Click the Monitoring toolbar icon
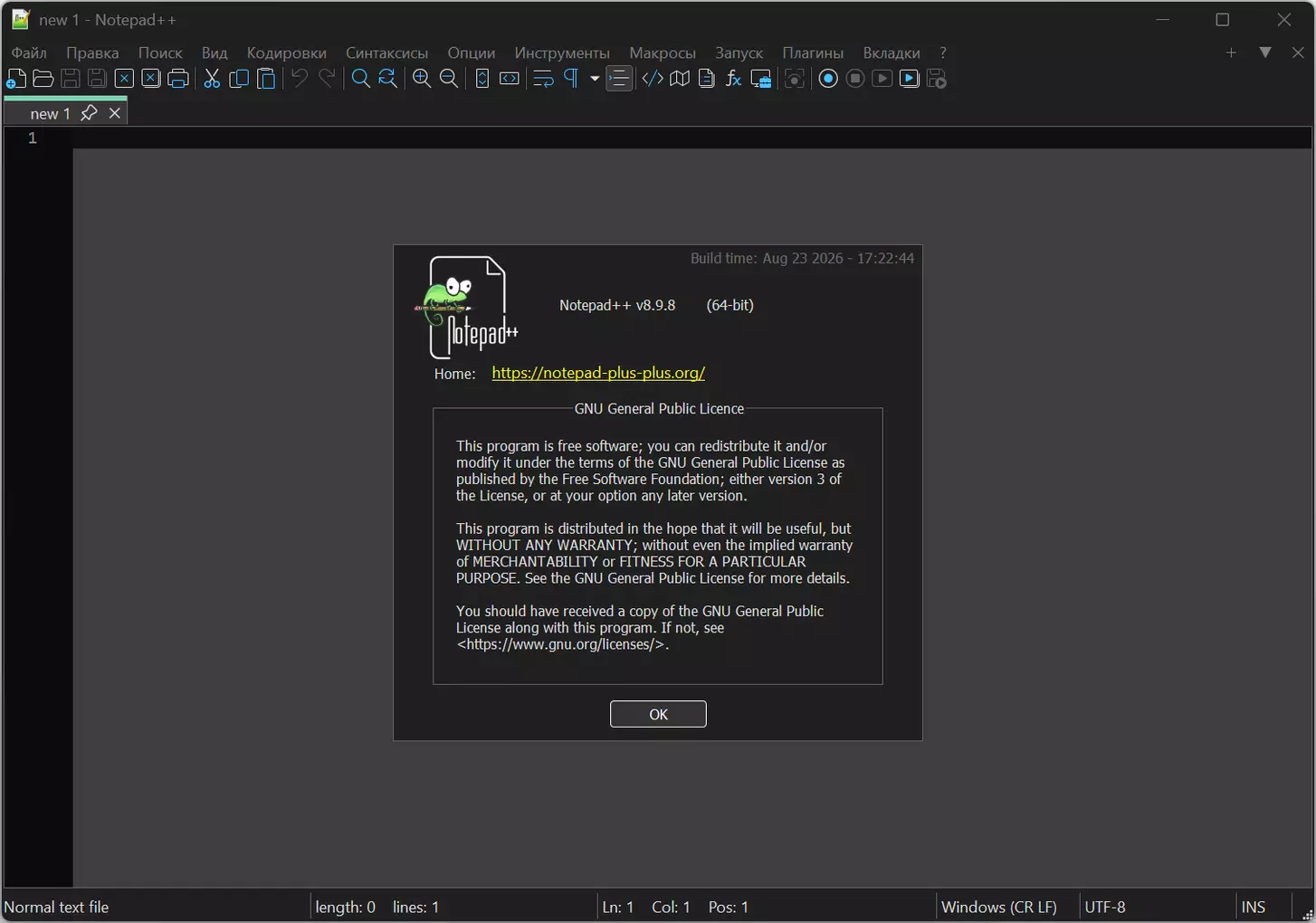The width and height of the screenshot is (1316, 923). tap(794, 79)
